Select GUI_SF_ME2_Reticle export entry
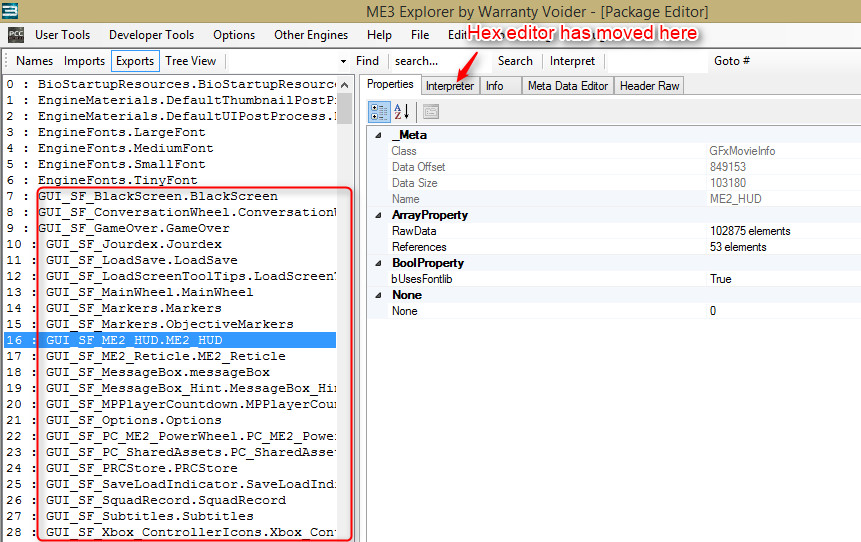Screen dimensions: 861x542 tap(165, 356)
